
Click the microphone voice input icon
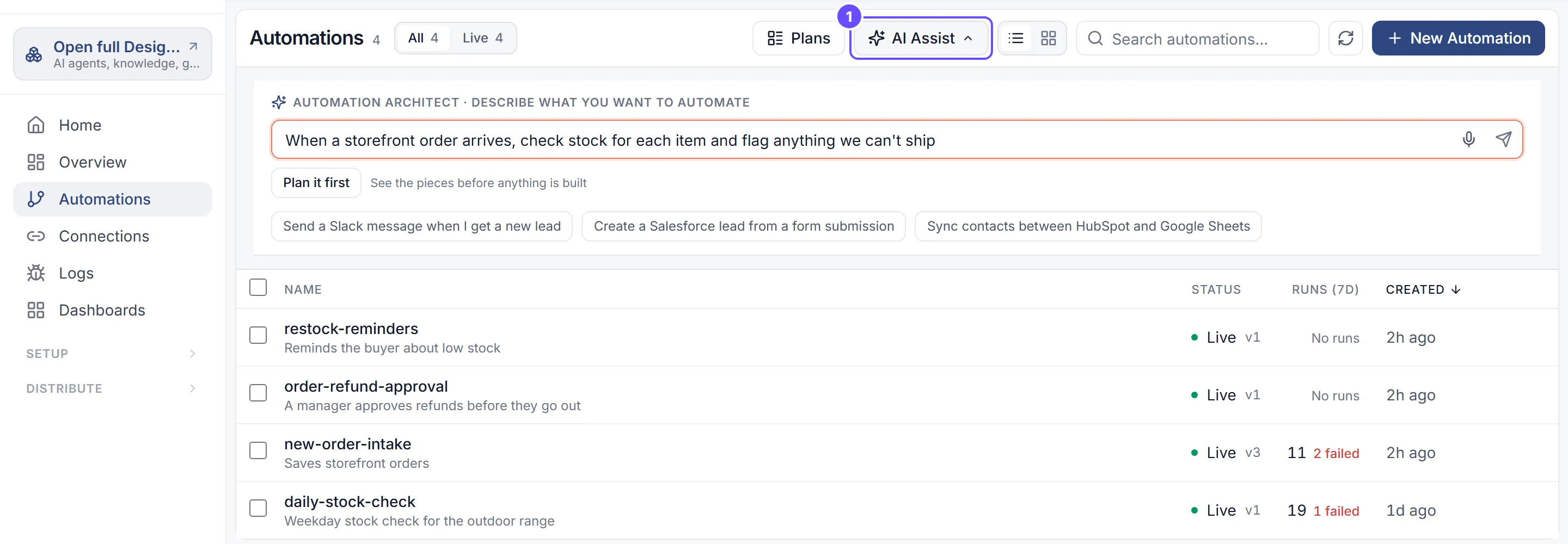coord(1468,139)
